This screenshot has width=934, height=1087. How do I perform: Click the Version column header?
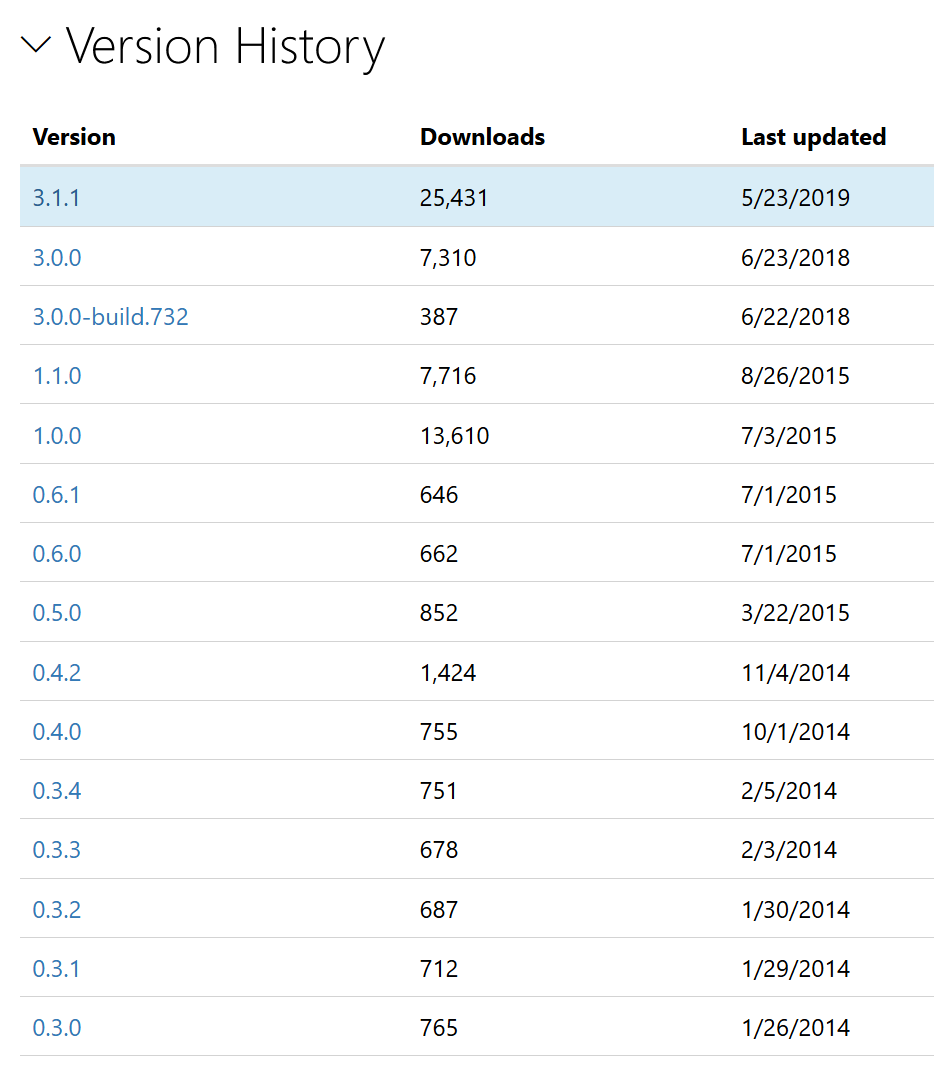[74, 137]
